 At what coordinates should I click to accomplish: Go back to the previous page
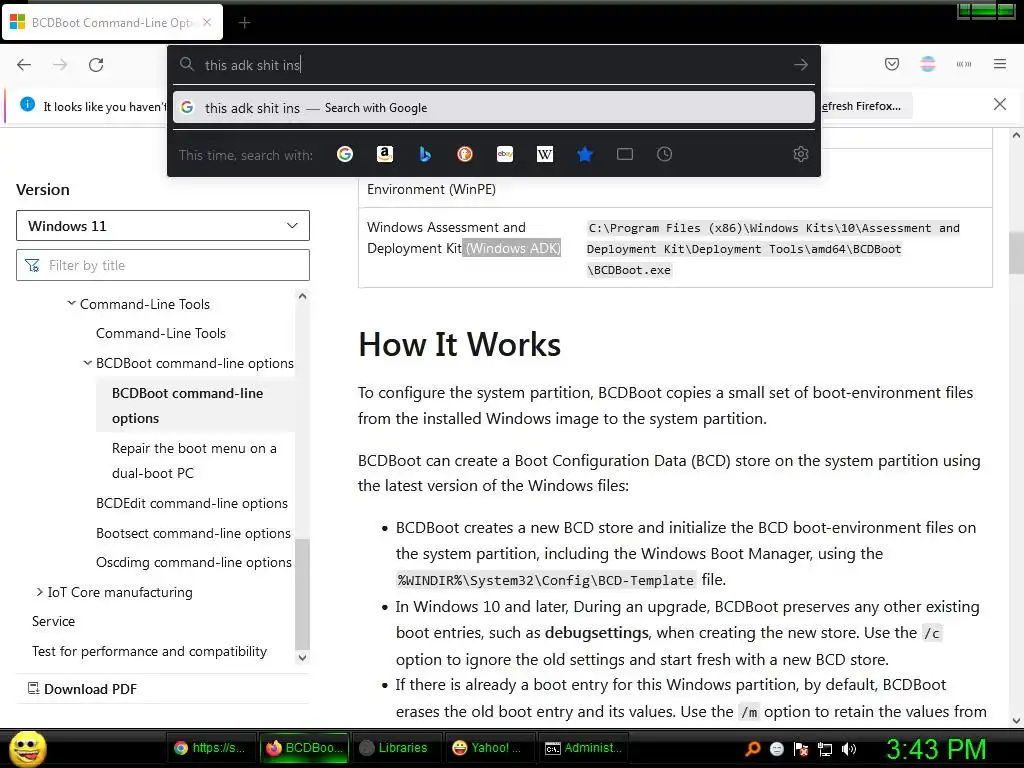pos(24,65)
